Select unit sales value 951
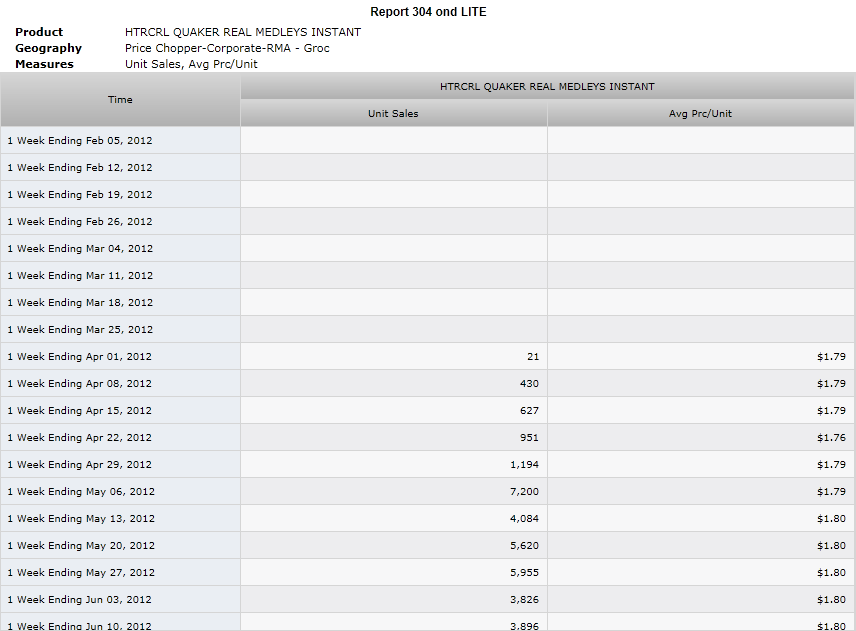856x631 pixels. [x=530, y=438]
